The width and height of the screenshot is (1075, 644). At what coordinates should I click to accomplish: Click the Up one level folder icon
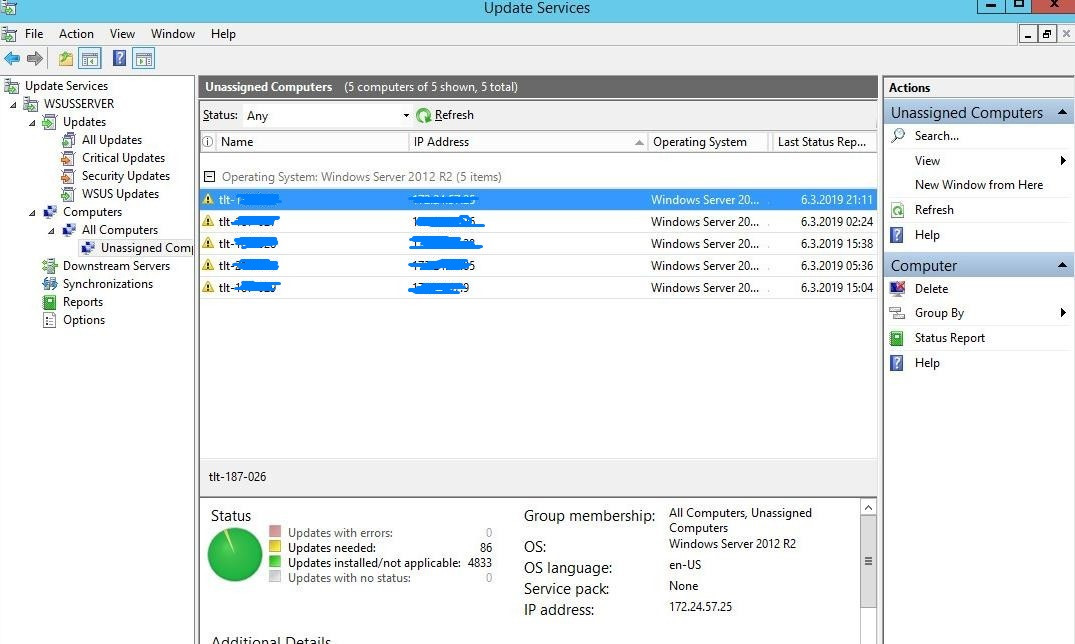click(x=66, y=59)
